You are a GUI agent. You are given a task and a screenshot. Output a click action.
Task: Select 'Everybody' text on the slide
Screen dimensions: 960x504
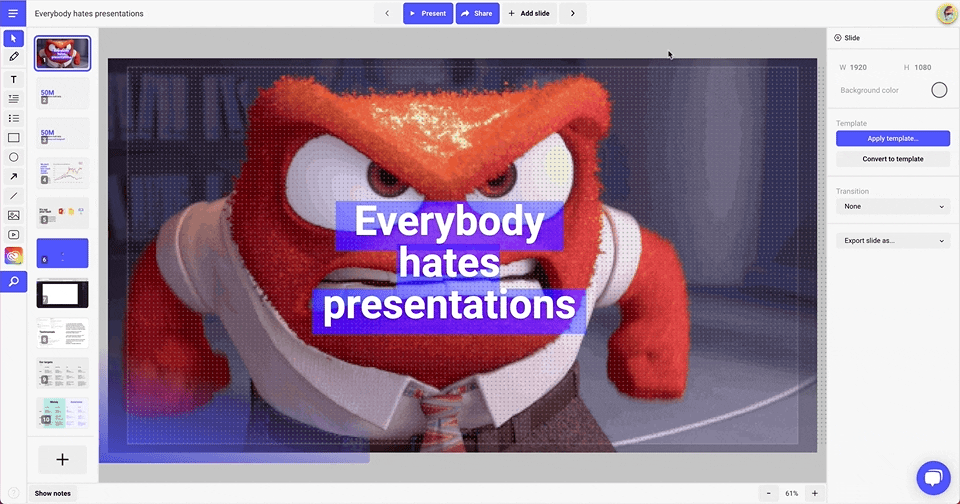(x=449, y=221)
